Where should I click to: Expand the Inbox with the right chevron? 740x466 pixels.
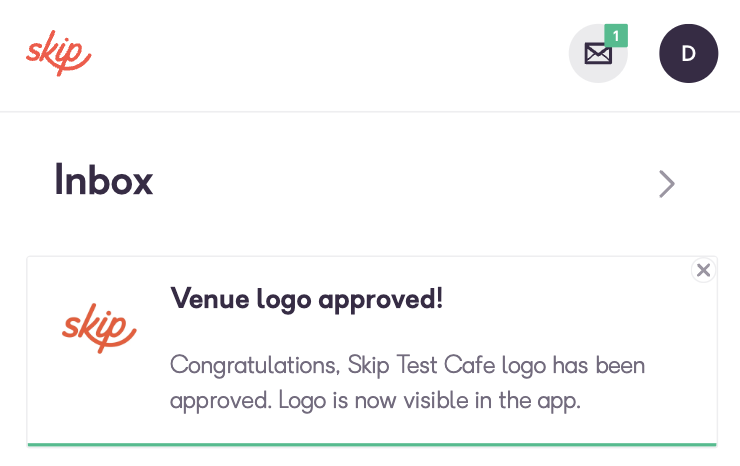tap(666, 184)
